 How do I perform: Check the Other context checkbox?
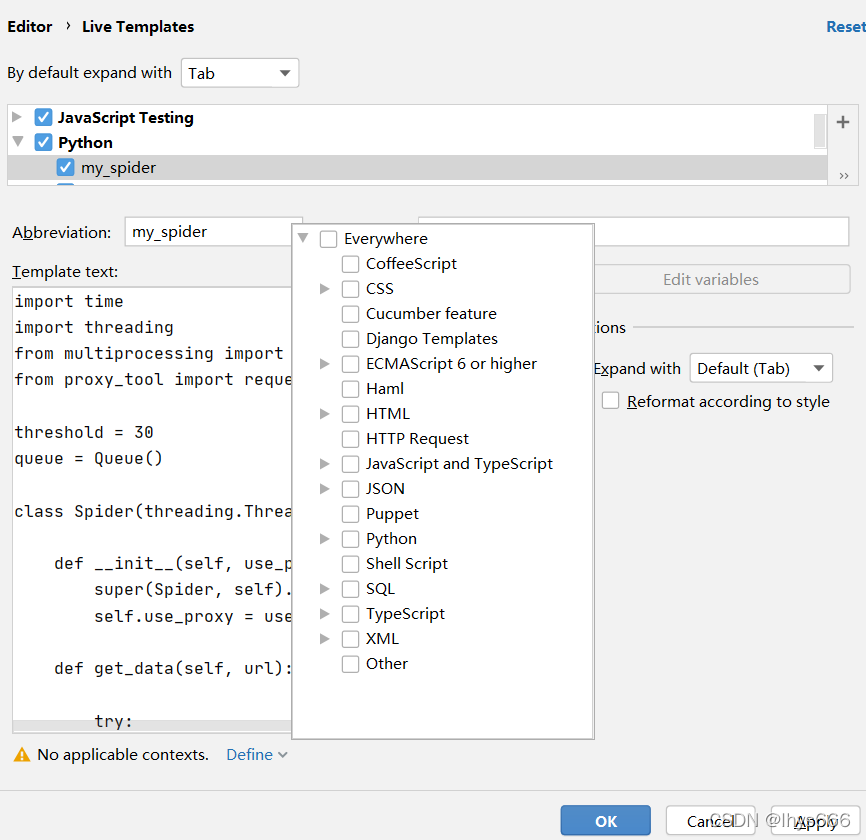click(350, 664)
